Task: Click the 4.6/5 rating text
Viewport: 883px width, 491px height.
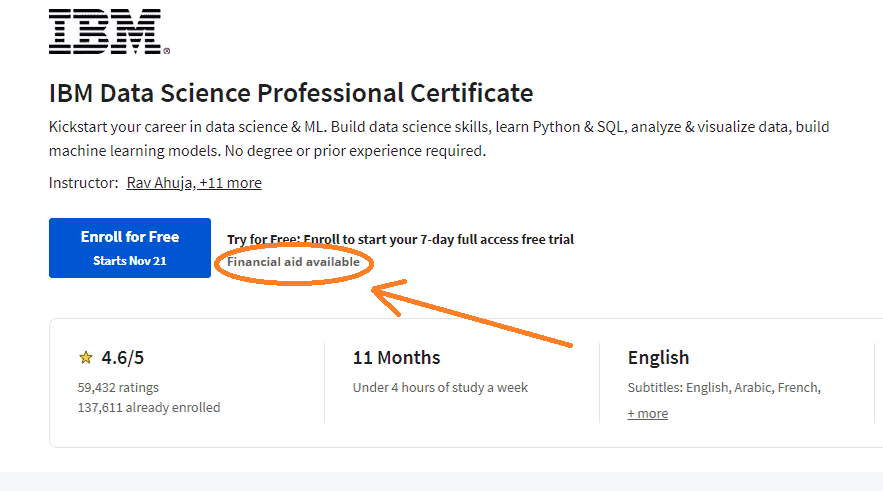Action: pyautogui.click(x=123, y=358)
